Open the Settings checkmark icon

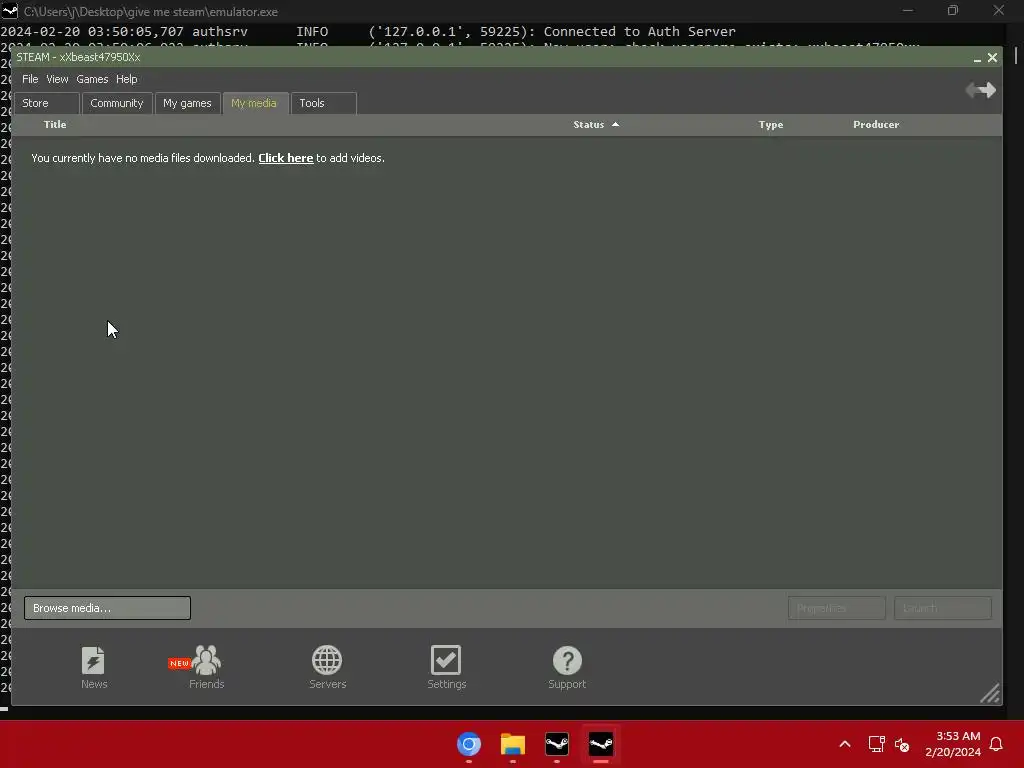click(x=446, y=667)
